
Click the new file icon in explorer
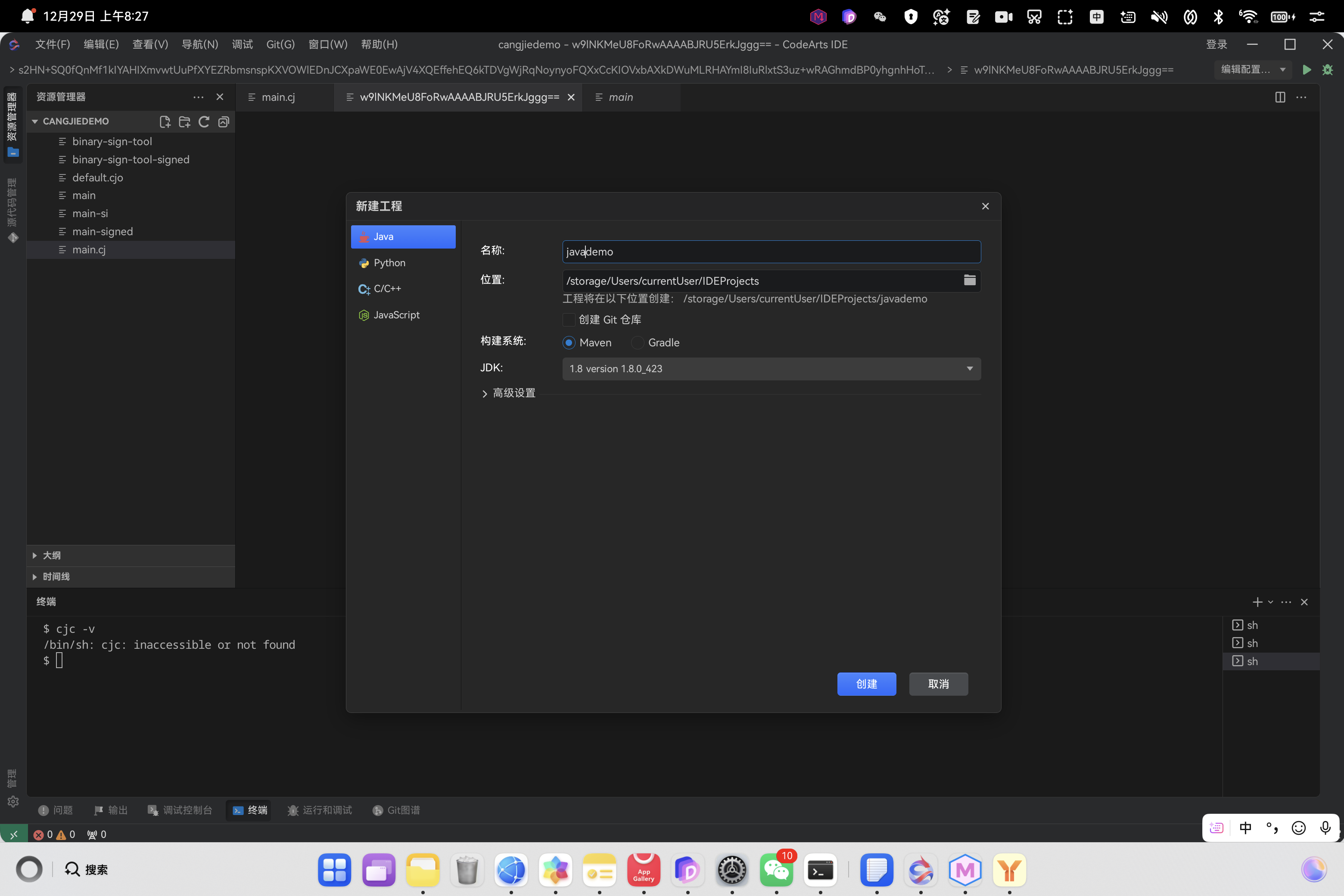click(x=165, y=122)
